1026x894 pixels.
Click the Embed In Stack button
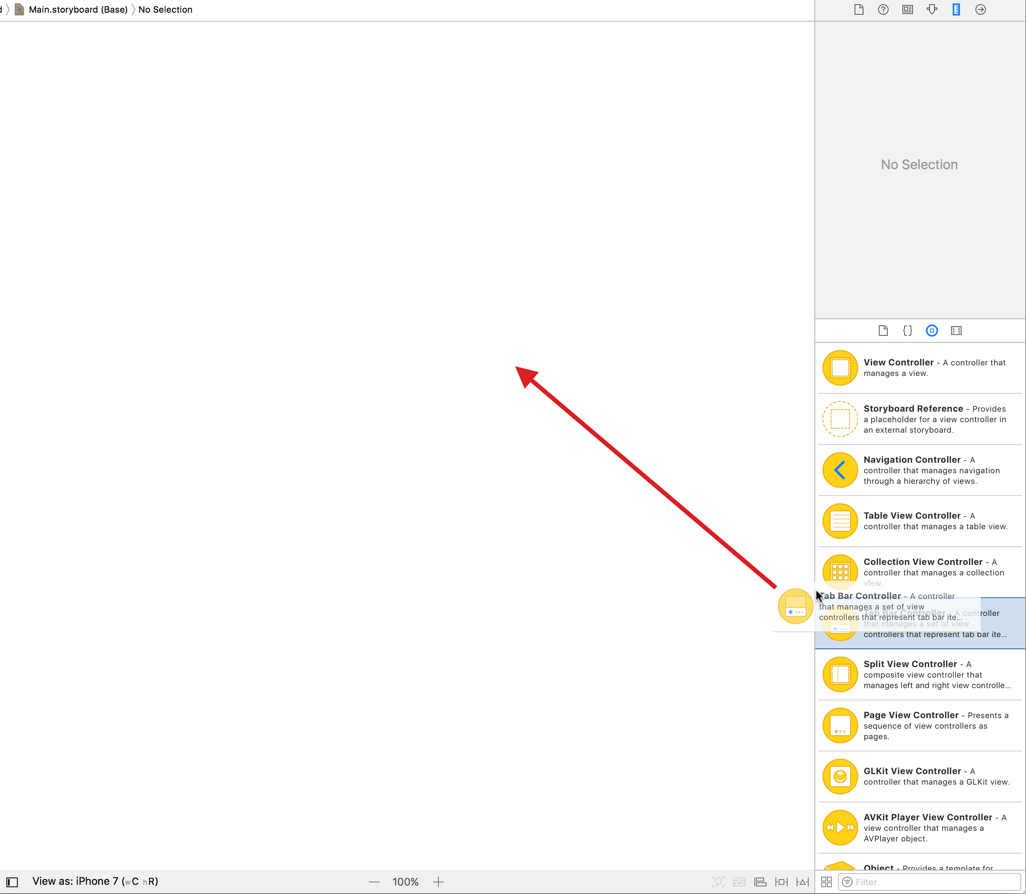(739, 882)
